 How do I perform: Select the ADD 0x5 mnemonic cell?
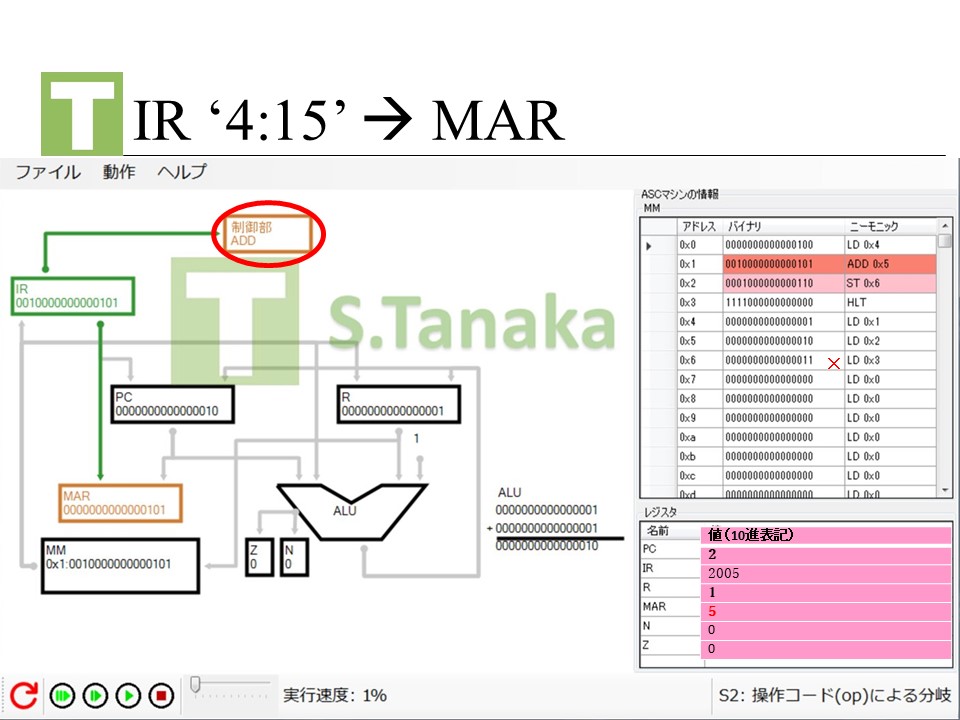[x=890, y=264]
